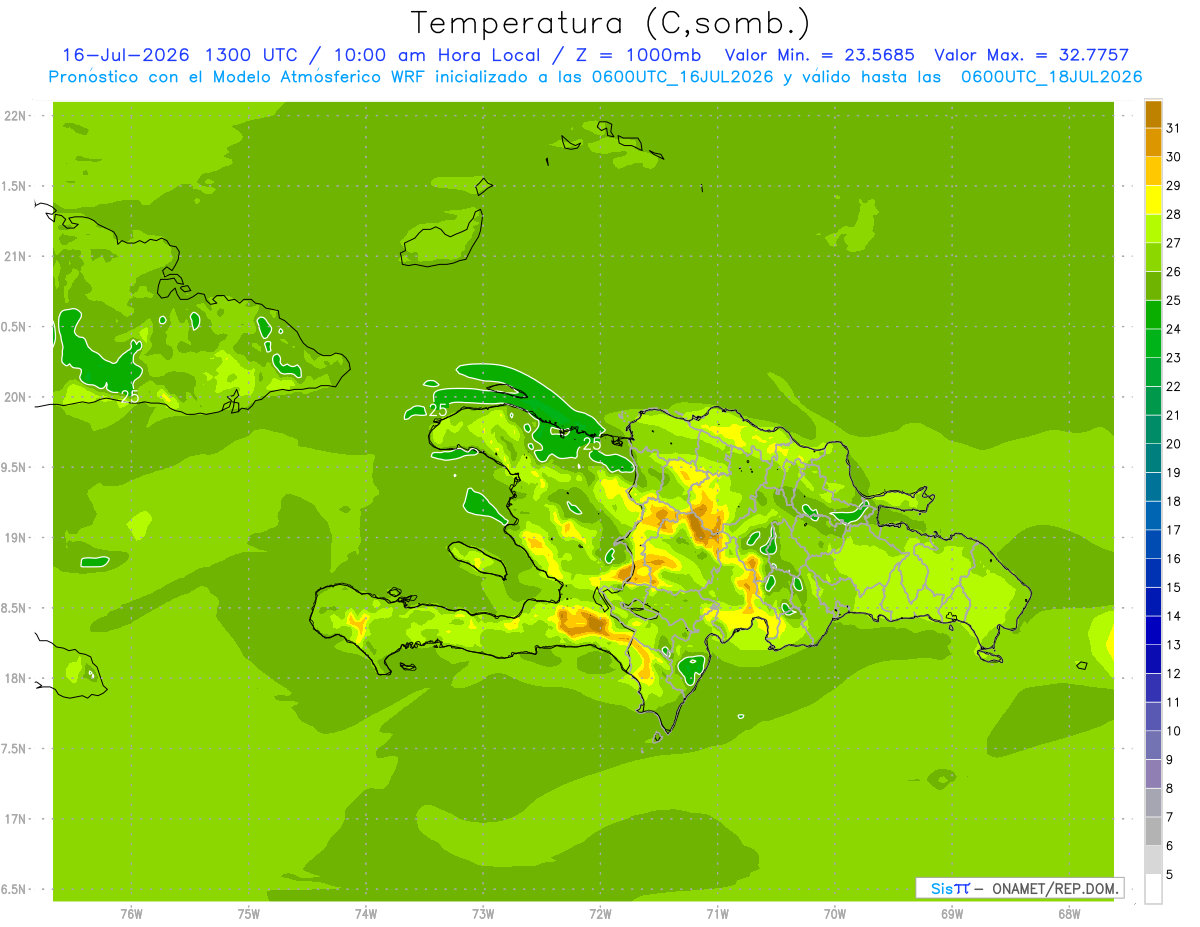Select the legend value "27"
Image resolution: width=1200 pixels, height=927 pixels.
click(1174, 243)
